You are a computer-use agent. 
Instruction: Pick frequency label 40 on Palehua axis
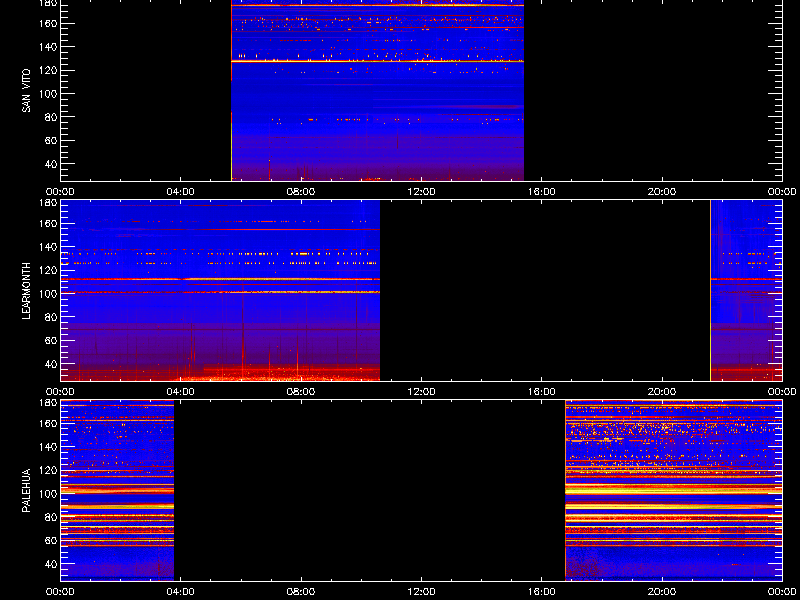point(52,564)
